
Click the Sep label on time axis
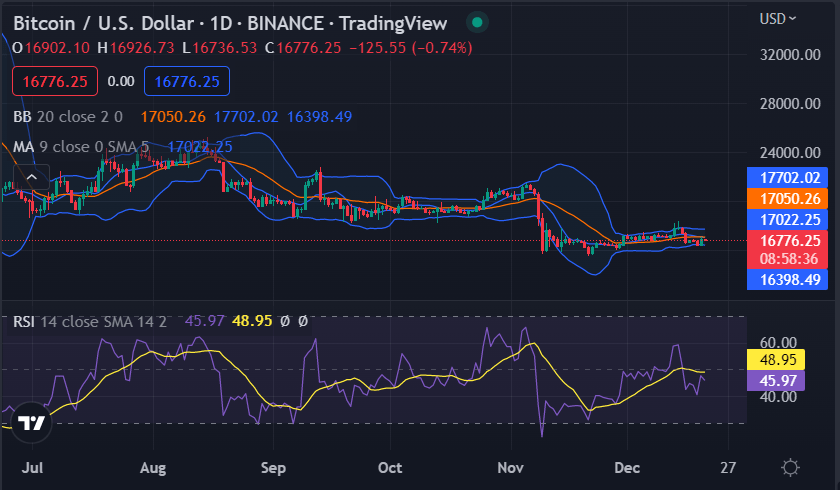(273, 468)
